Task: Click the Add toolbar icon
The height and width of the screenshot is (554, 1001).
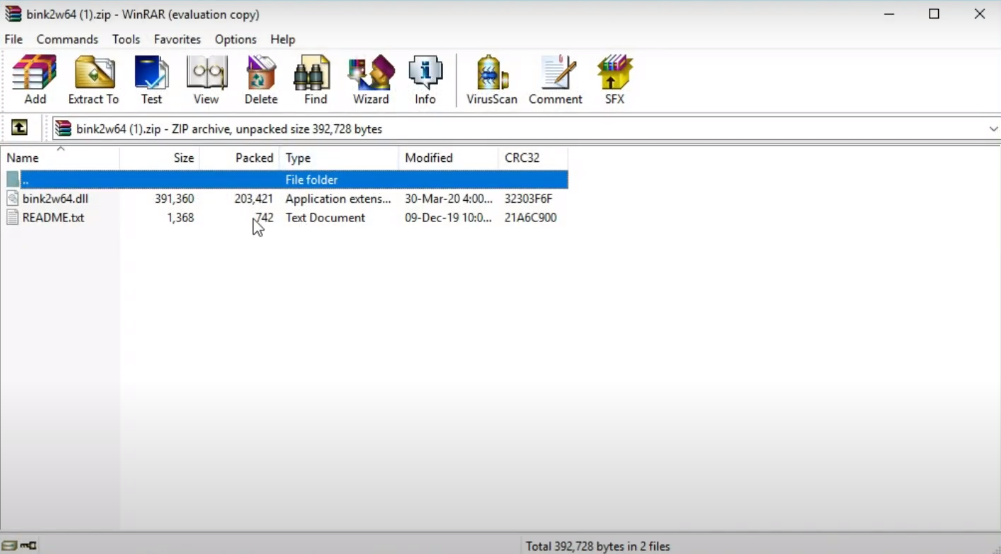Action: [34, 80]
